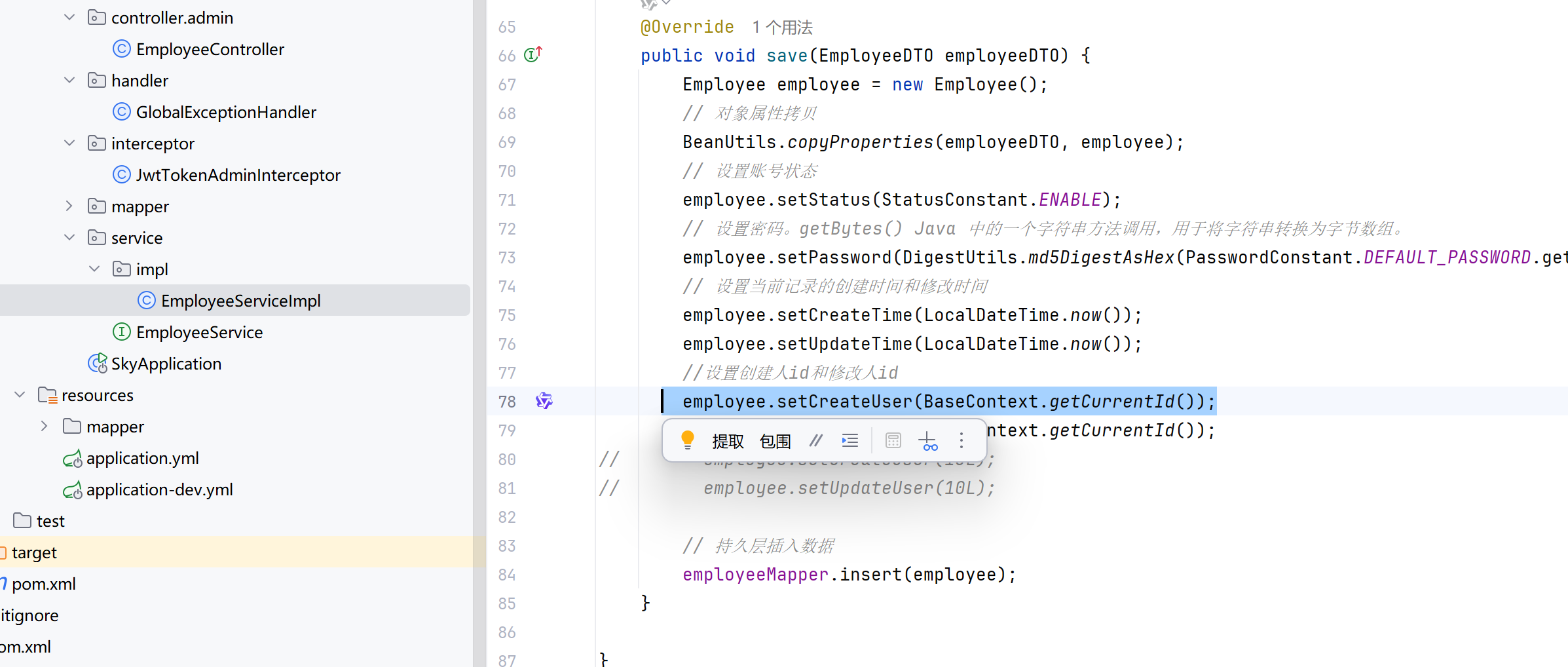The width and height of the screenshot is (1568, 667).
Task: Click the folder icon beside test
Action: pyautogui.click(x=22, y=521)
